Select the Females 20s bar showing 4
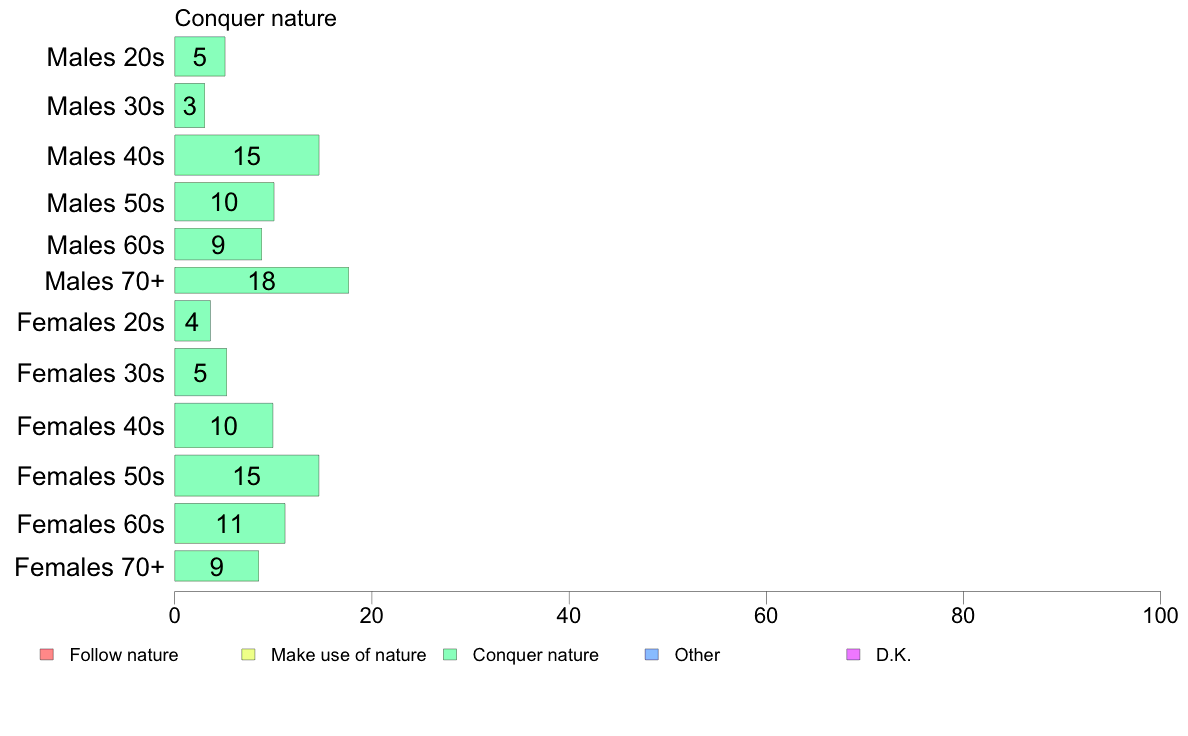The image size is (1188, 736). pyautogui.click(x=192, y=321)
